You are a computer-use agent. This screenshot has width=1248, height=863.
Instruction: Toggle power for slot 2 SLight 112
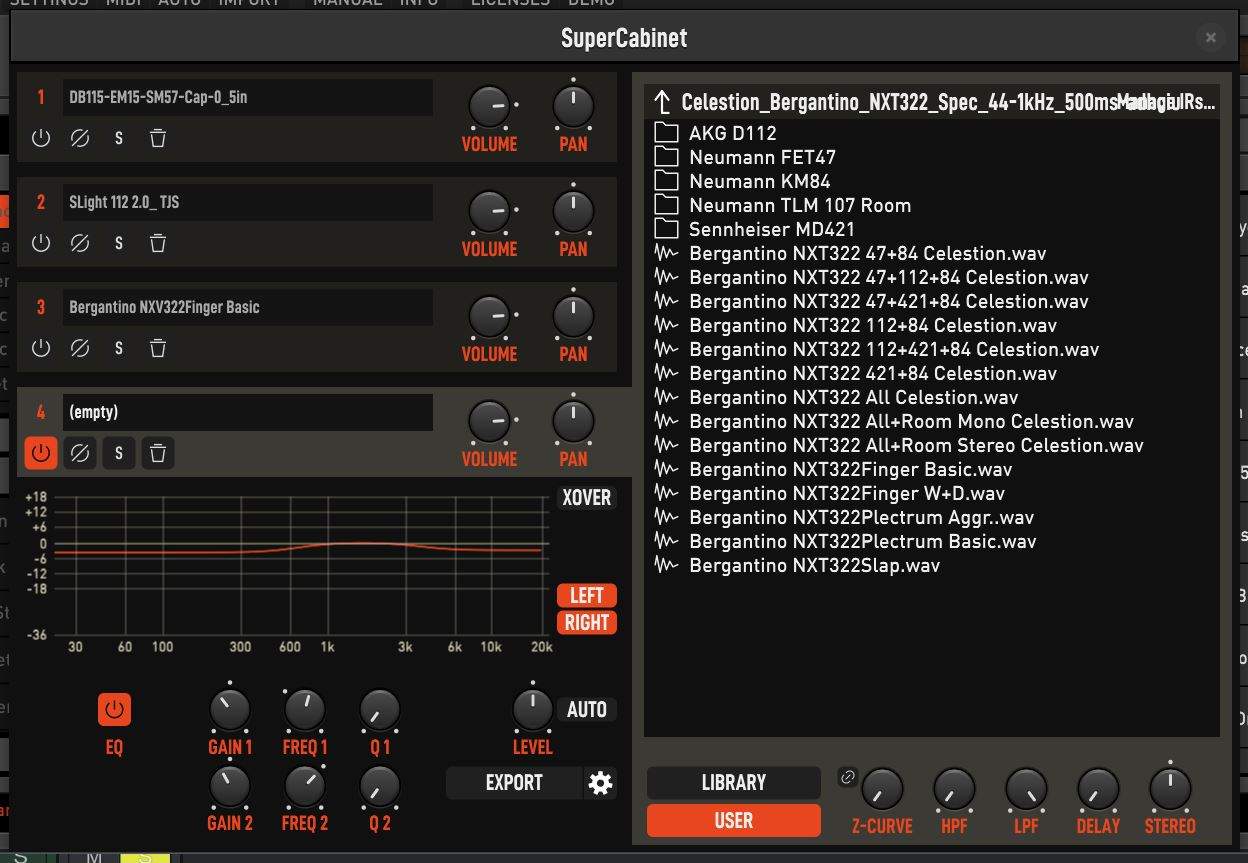point(41,243)
